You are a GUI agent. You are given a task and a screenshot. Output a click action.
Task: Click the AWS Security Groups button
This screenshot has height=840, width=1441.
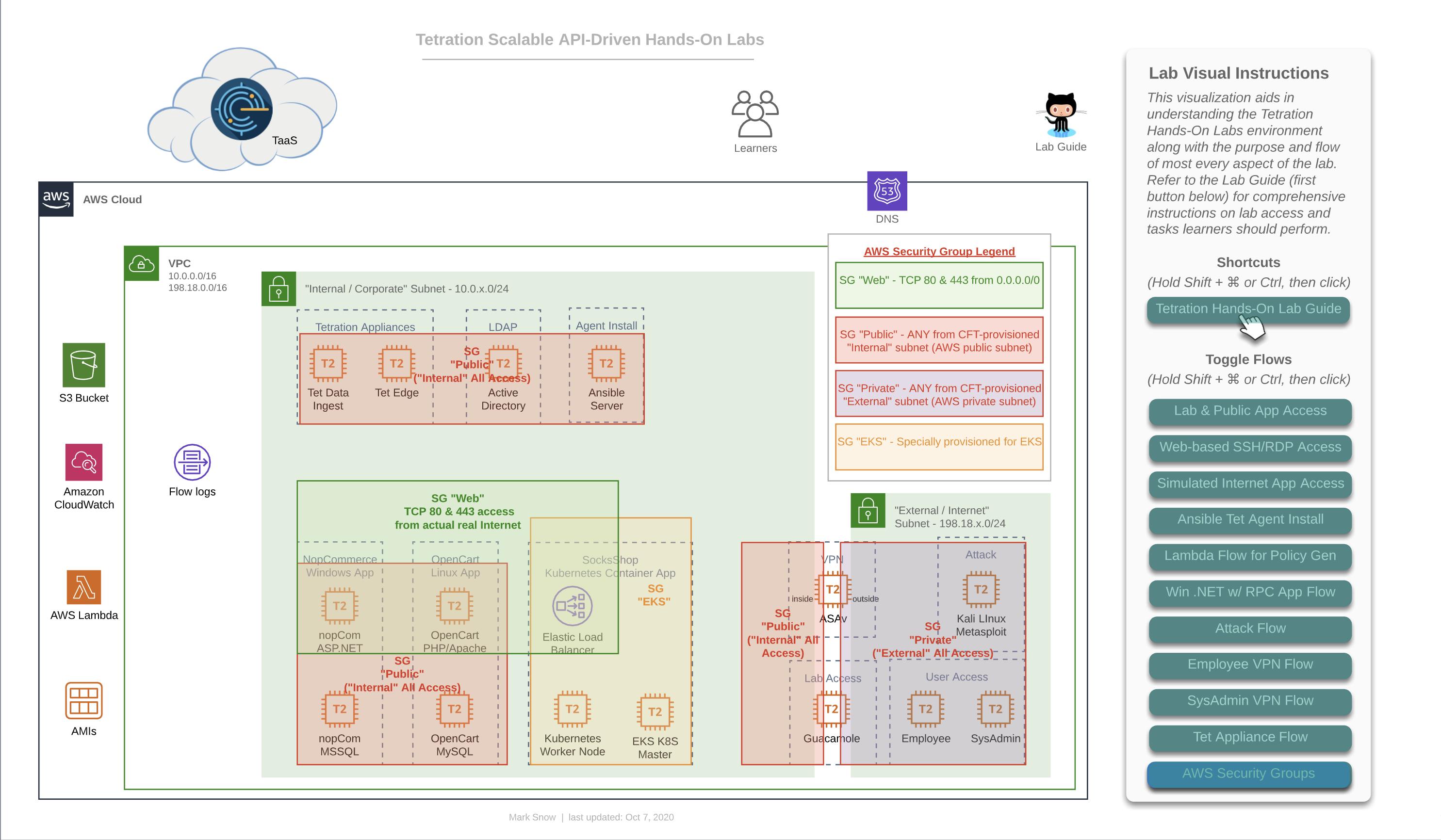point(1248,775)
